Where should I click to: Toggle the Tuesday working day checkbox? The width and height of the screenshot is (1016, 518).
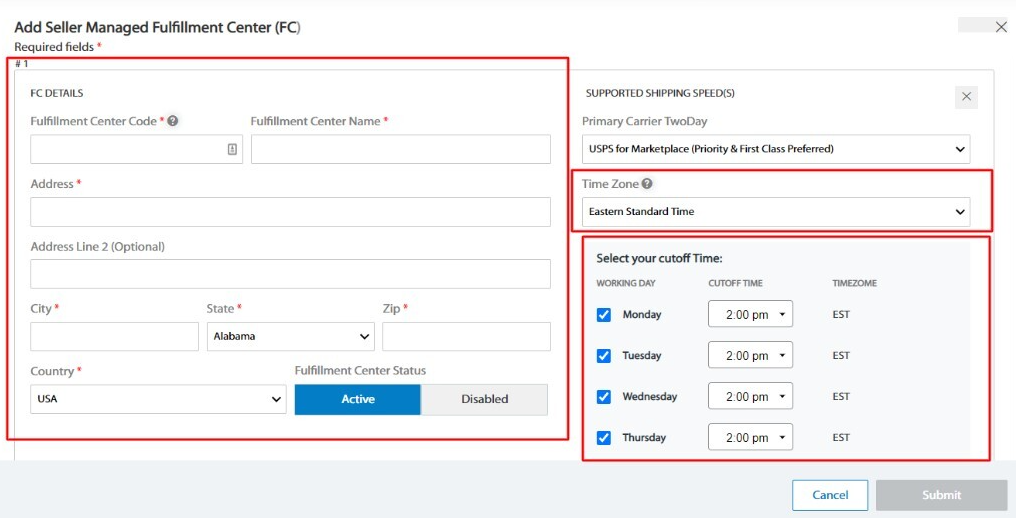coord(604,355)
